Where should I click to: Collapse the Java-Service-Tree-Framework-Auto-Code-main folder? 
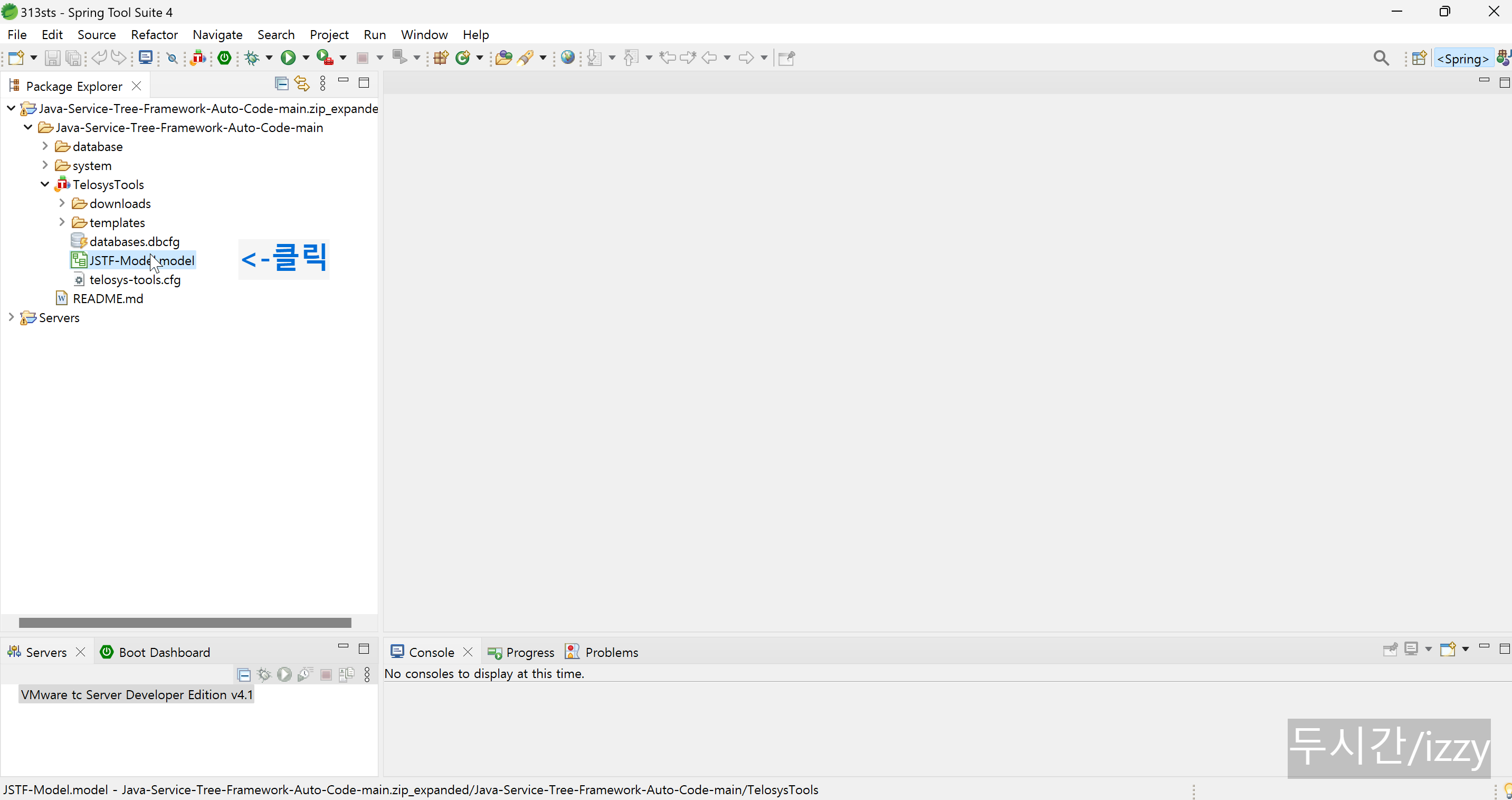coord(28,127)
